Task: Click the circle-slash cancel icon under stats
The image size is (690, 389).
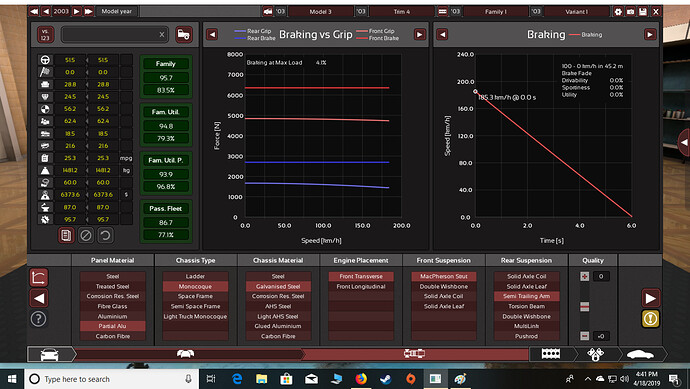Action: 86,235
